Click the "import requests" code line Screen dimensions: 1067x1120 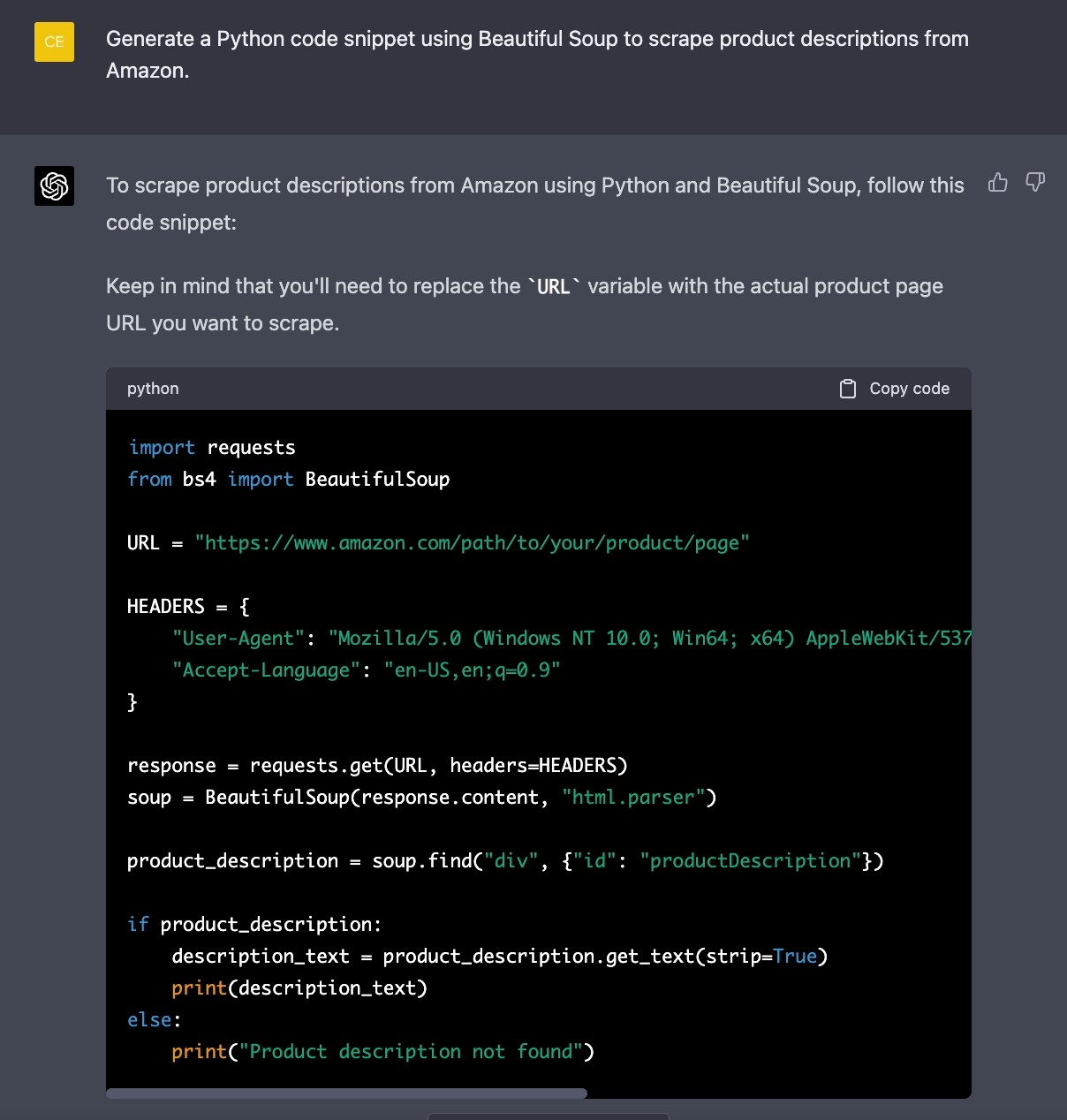pyautogui.click(x=212, y=448)
